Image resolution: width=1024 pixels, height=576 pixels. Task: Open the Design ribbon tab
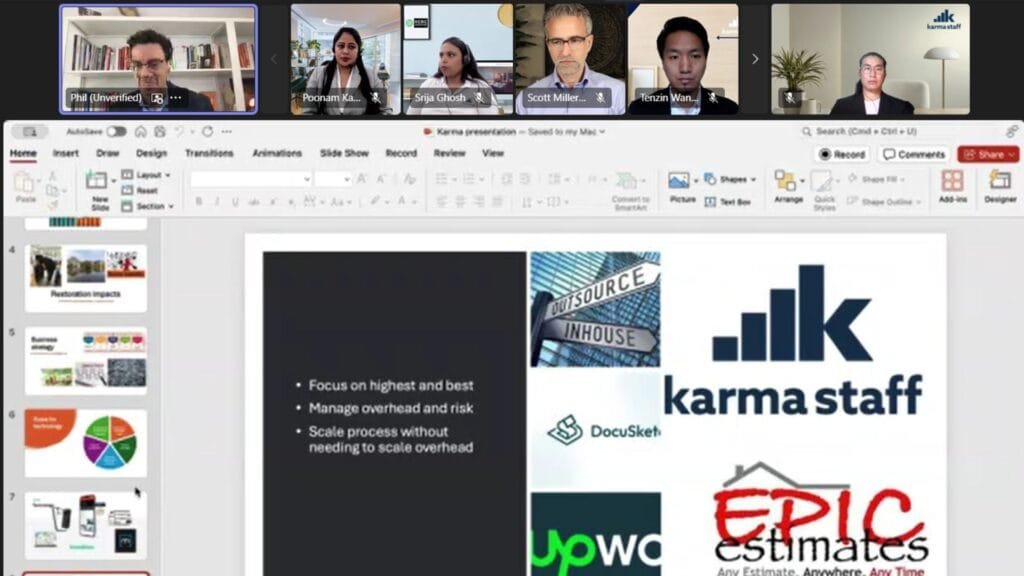[x=152, y=153]
